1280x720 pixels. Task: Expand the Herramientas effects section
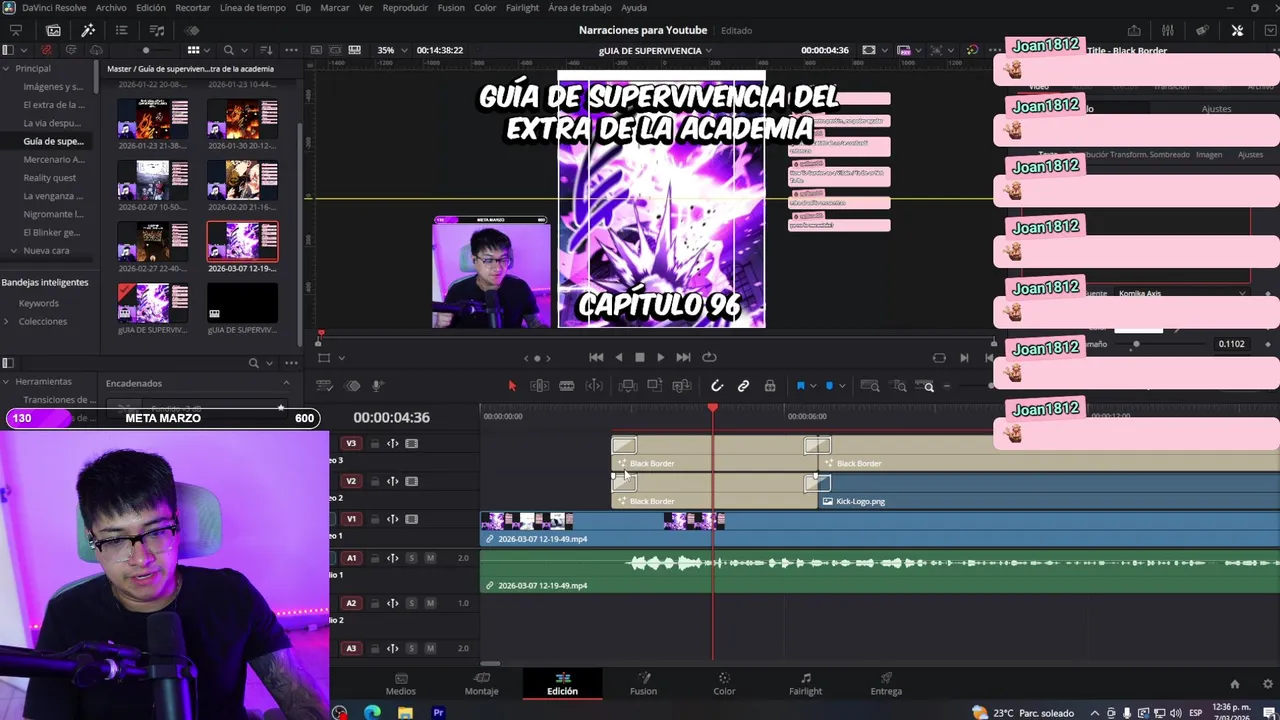tap(6, 381)
